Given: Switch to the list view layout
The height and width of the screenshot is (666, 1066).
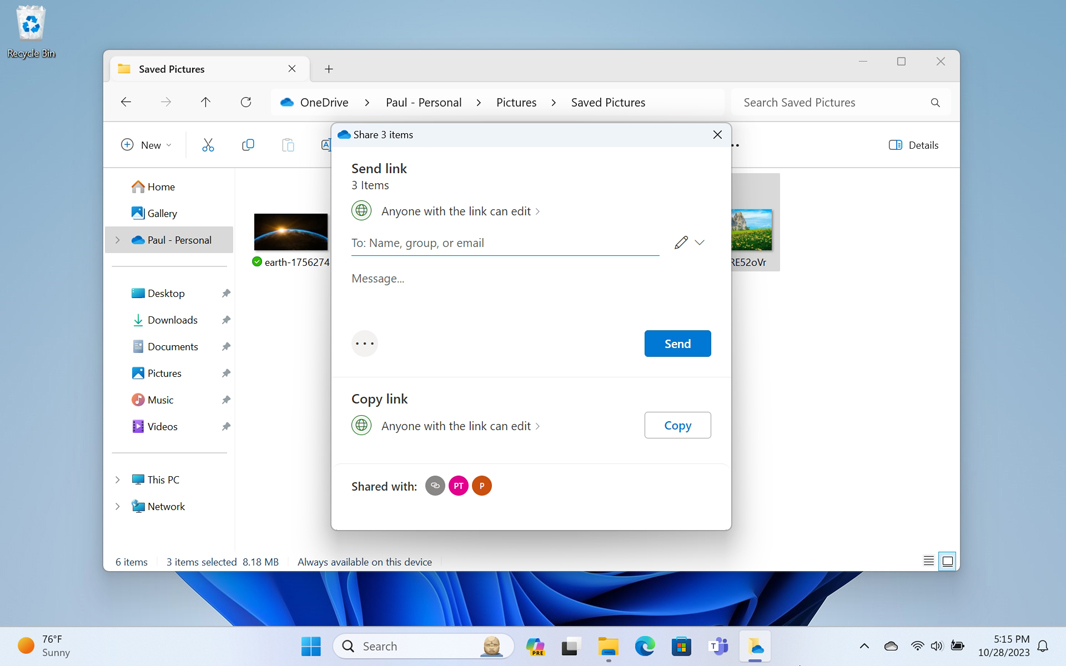Looking at the screenshot, I should (929, 561).
